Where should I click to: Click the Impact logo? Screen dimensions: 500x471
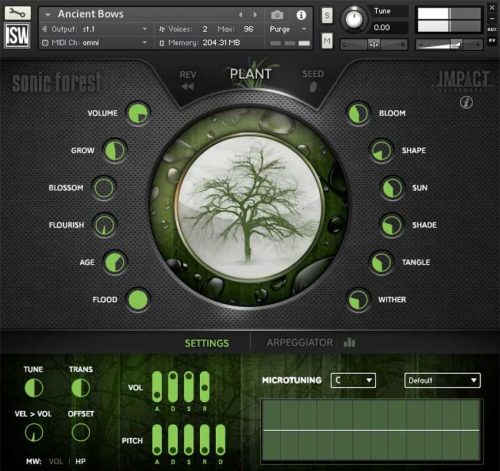[x=464, y=80]
